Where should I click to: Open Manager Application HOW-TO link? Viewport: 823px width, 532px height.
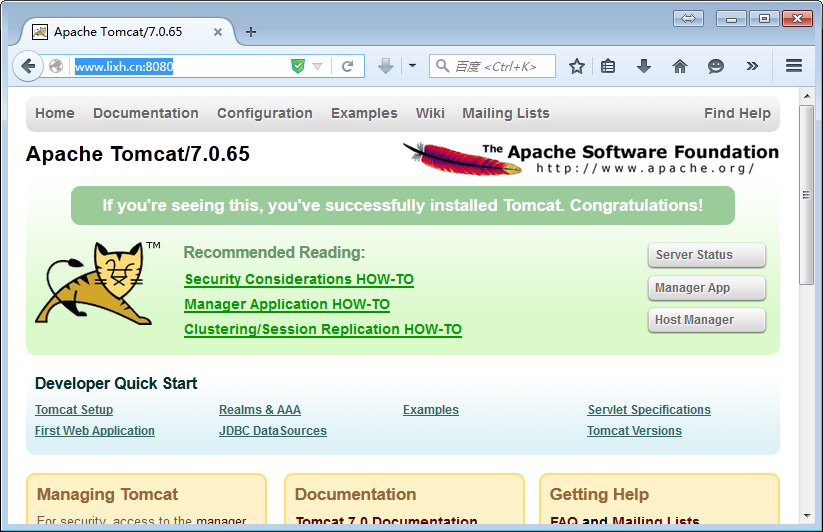click(x=287, y=304)
